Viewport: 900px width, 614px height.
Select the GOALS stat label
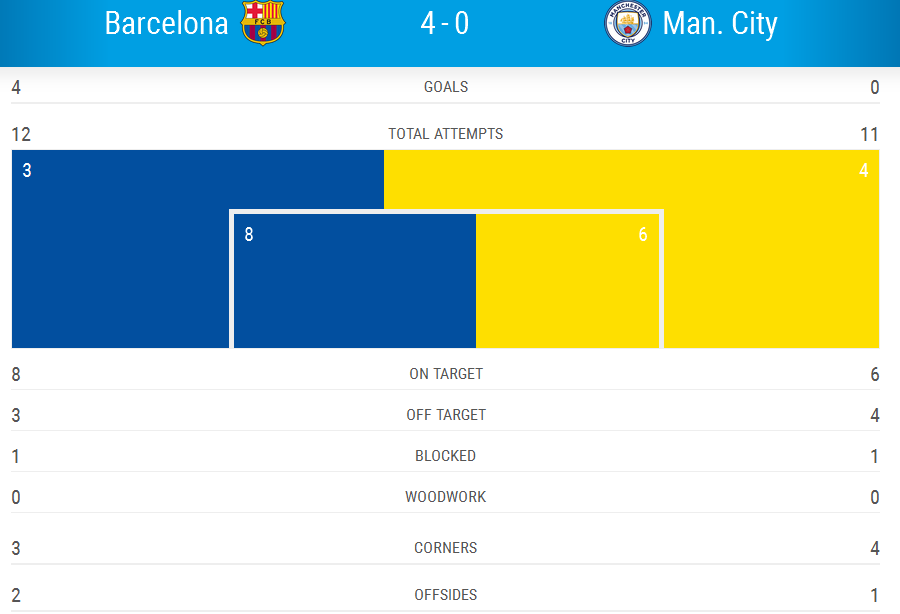(x=446, y=87)
